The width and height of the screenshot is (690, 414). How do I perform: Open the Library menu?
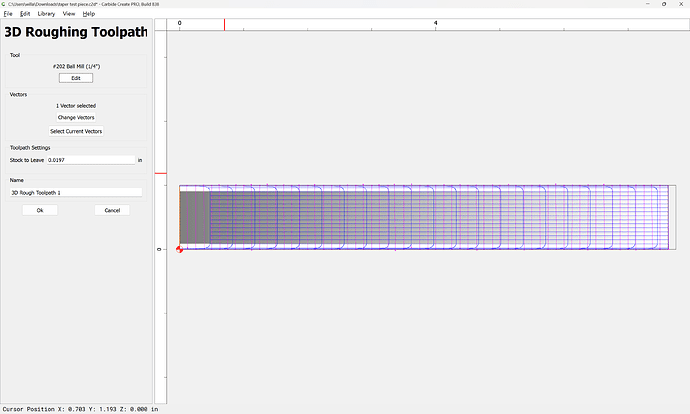46,14
